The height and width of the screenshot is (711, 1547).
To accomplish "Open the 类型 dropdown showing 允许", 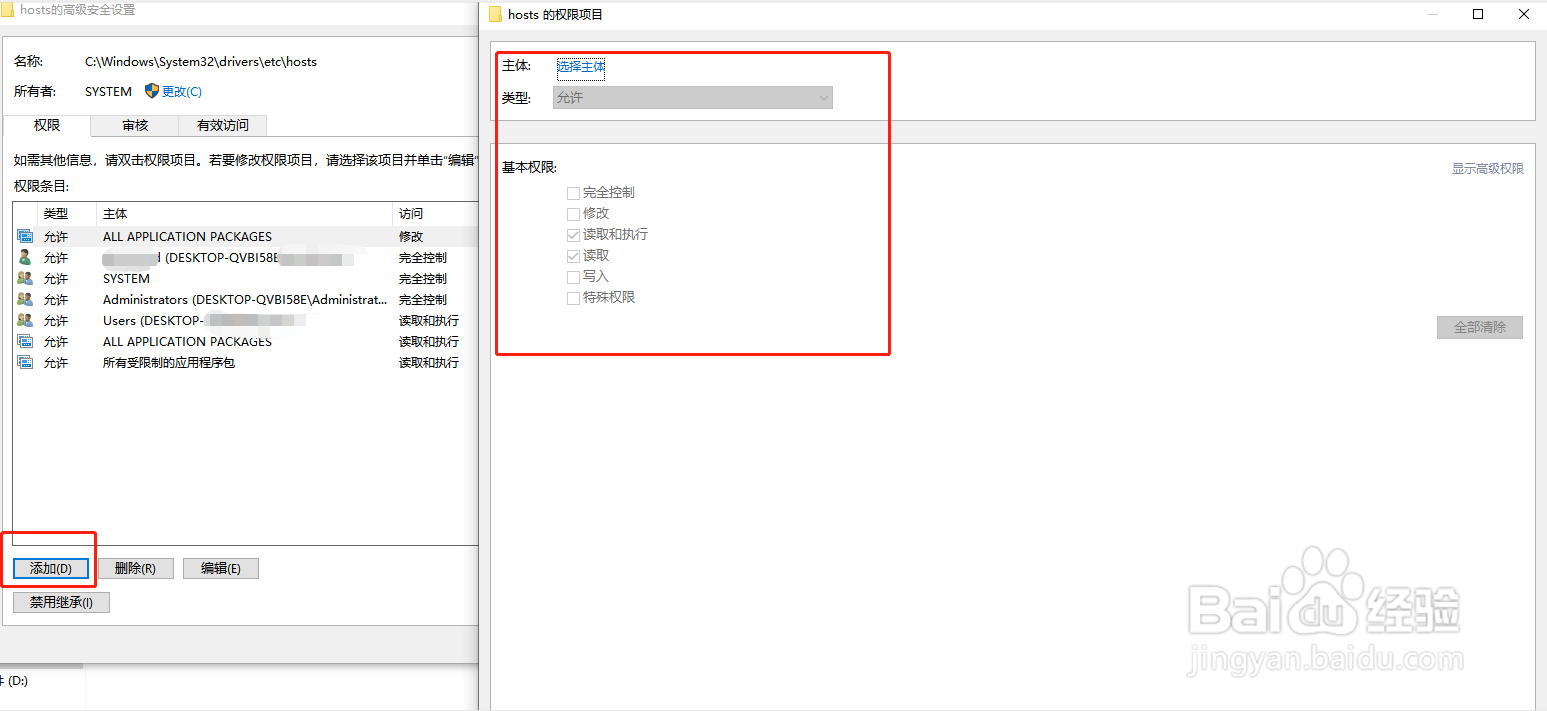I will click(693, 97).
